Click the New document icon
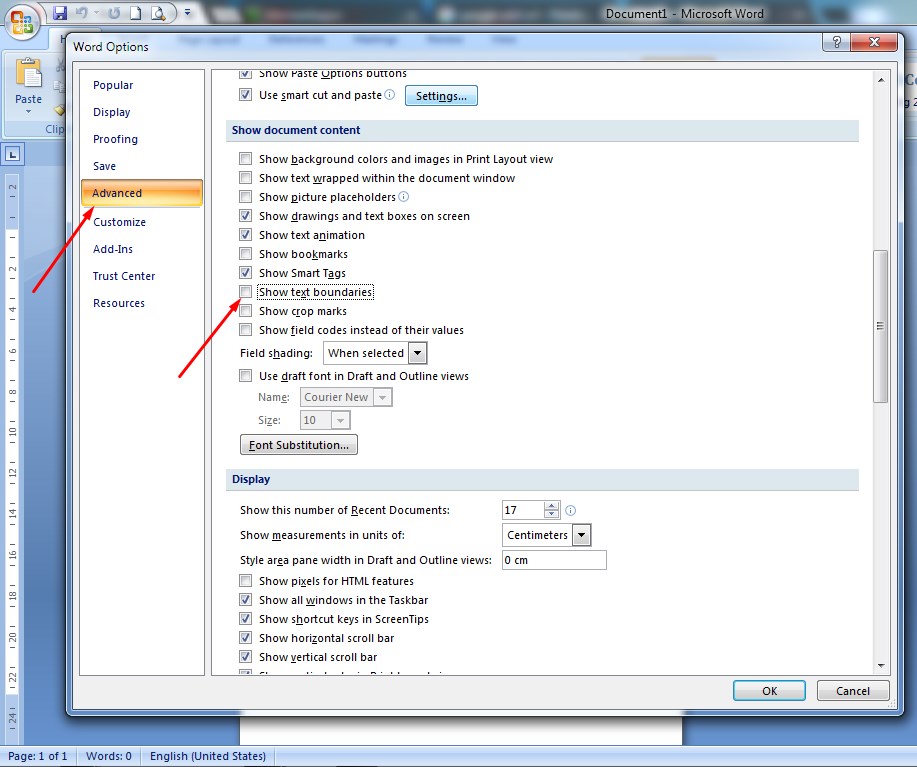The height and width of the screenshot is (767, 917). (135, 13)
